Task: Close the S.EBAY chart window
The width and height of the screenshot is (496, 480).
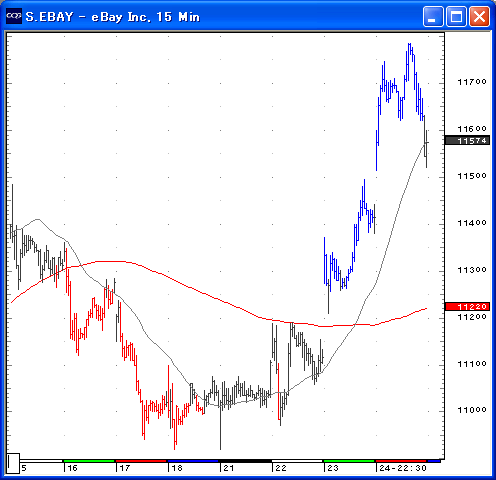Action: [479, 16]
